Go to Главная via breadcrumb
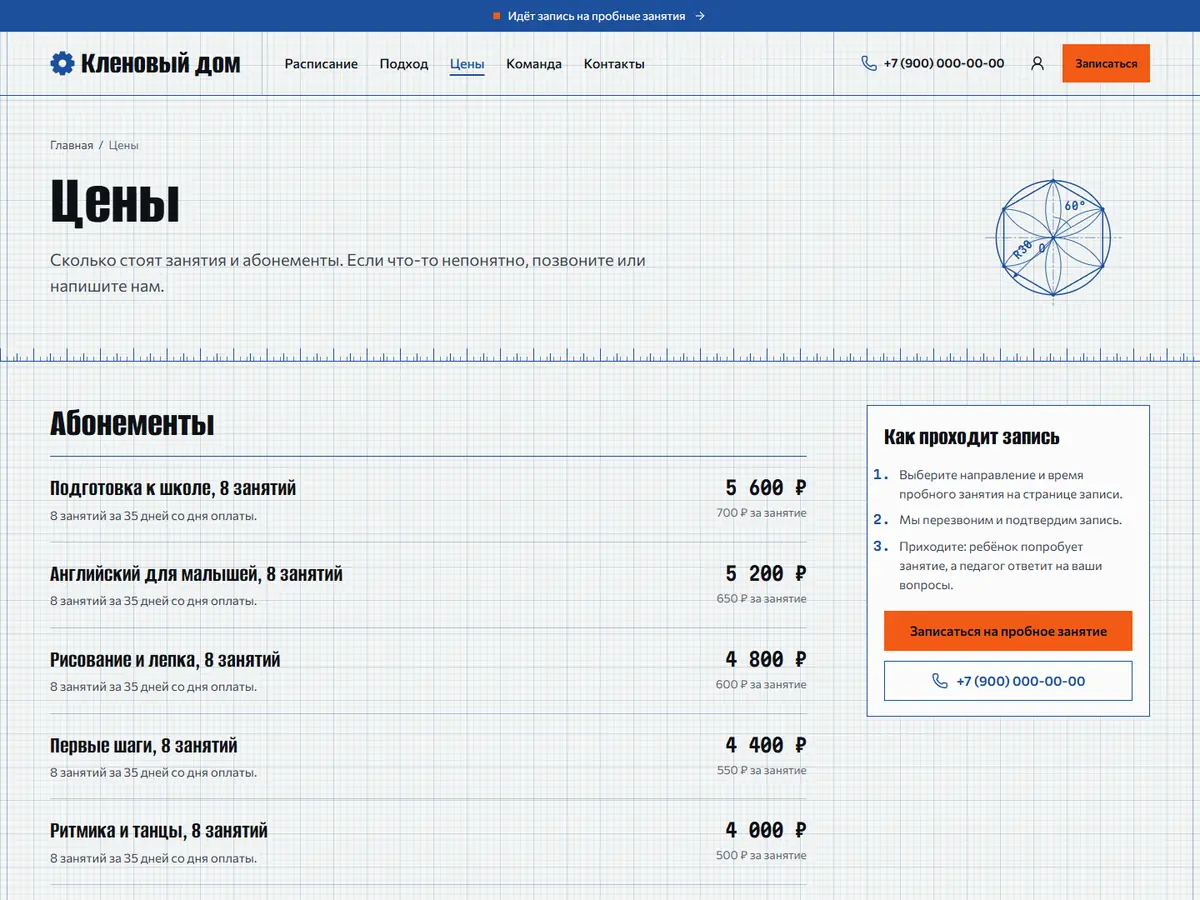Screen dimensions: 1200x900 [71, 145]
